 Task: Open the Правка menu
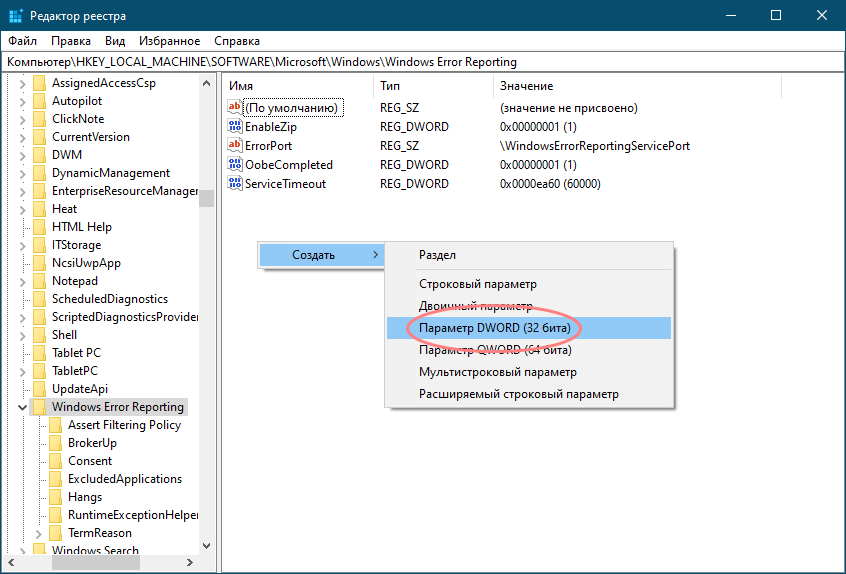pyautogui.click(x=70, y=41)
